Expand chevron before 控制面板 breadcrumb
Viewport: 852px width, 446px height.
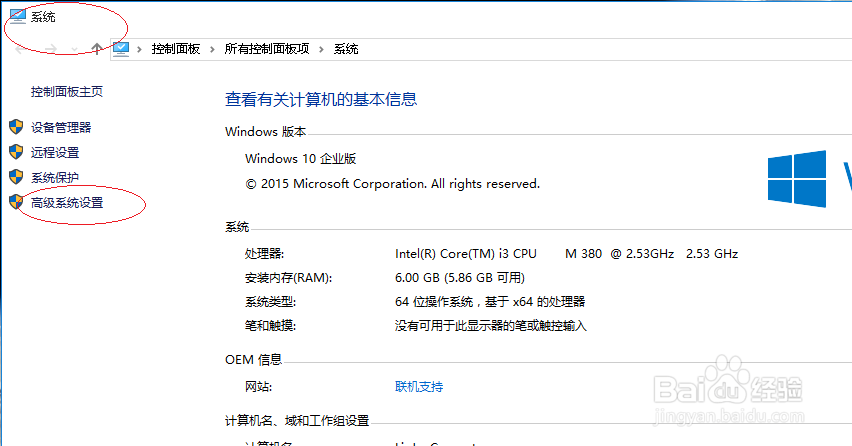140,49
